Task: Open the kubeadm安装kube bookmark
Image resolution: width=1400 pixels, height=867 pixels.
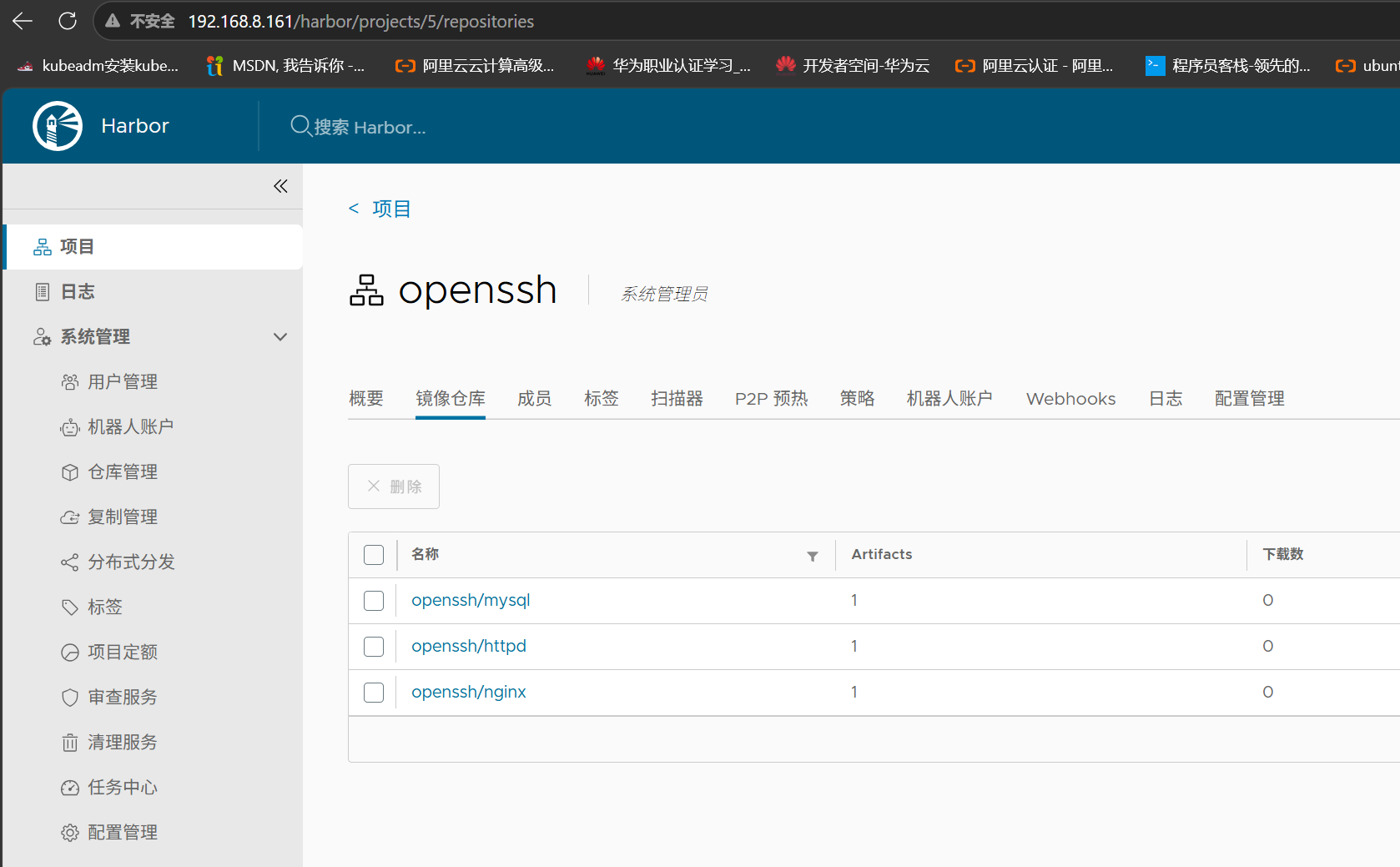Action: [x=98, y=65]
